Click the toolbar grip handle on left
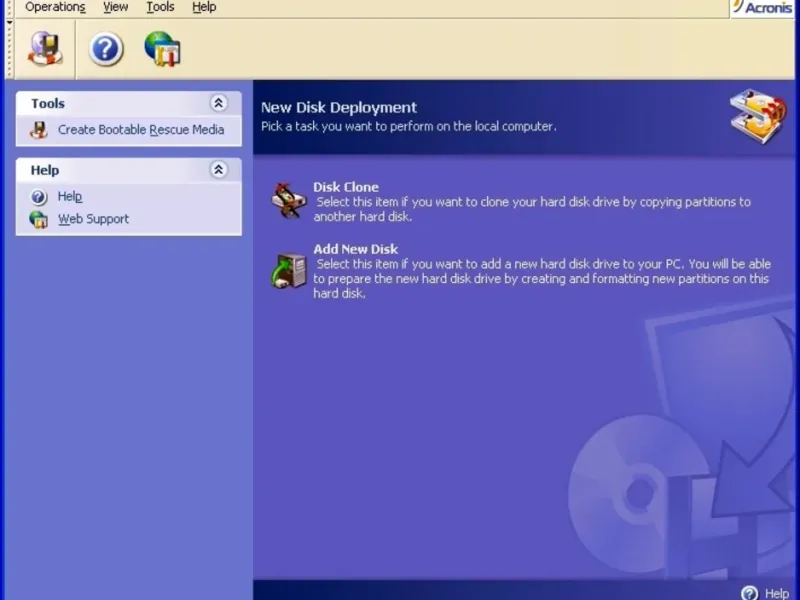This screenshot has height=600, width=800. 9,48
